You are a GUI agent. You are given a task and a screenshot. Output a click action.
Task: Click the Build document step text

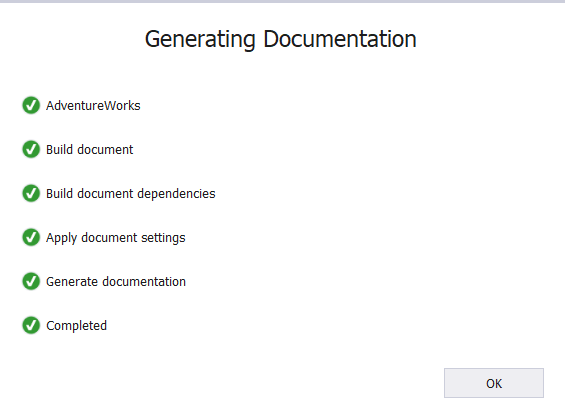[x=89, y=150]
